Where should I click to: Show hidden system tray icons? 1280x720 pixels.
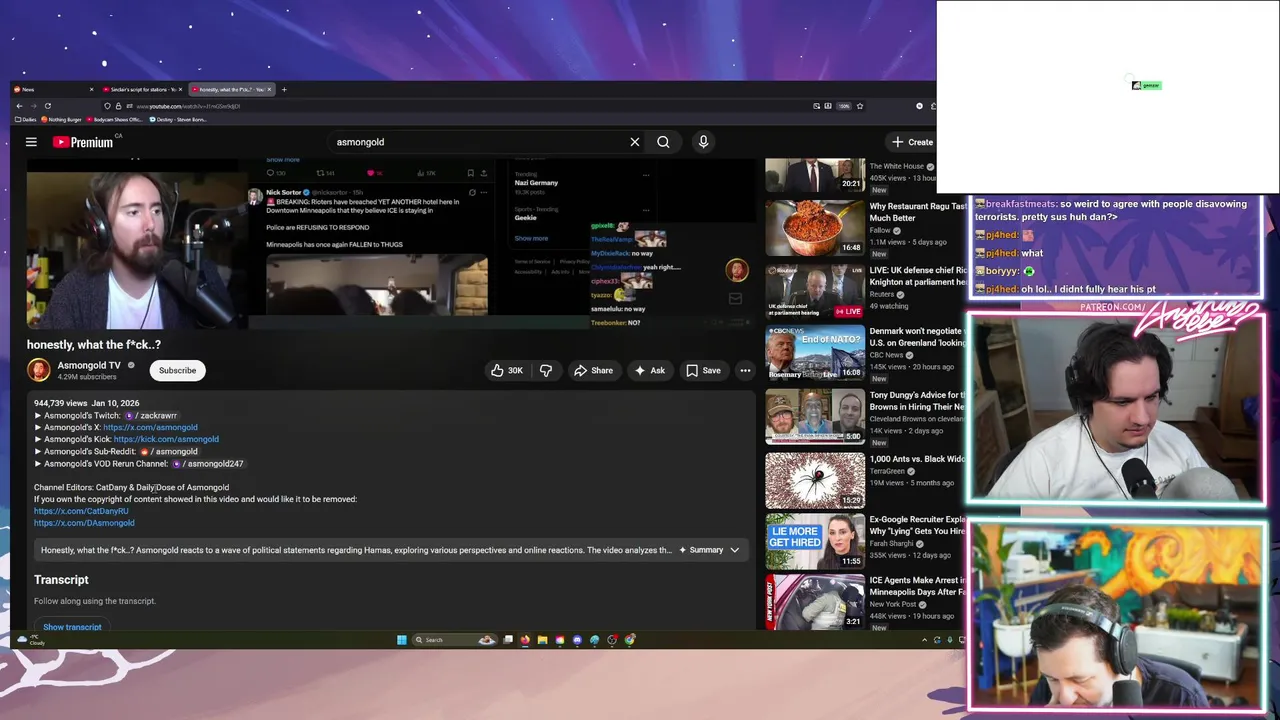pos(924,640)
